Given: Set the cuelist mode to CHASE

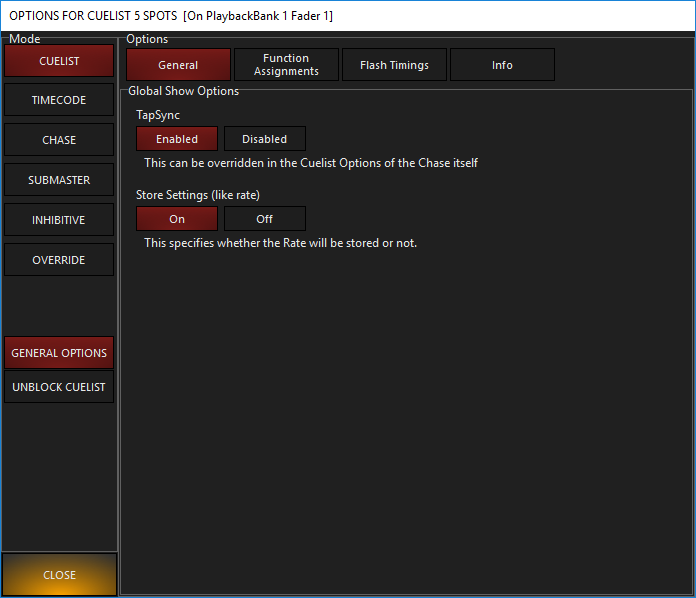Looking at the screenshot, I should pyautogui.click(x=59, y=140).
